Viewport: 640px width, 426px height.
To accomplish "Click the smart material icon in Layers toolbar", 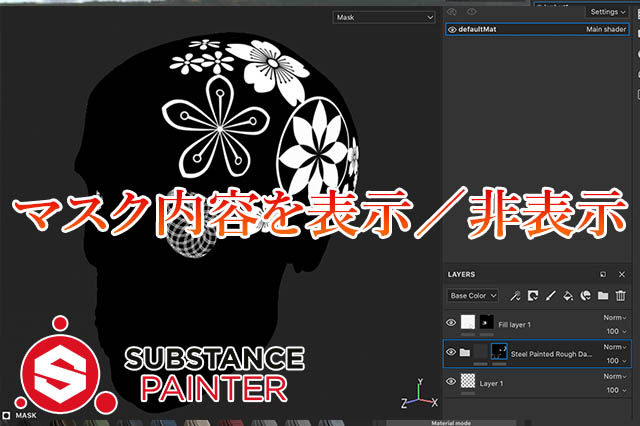I will (585, 296).
